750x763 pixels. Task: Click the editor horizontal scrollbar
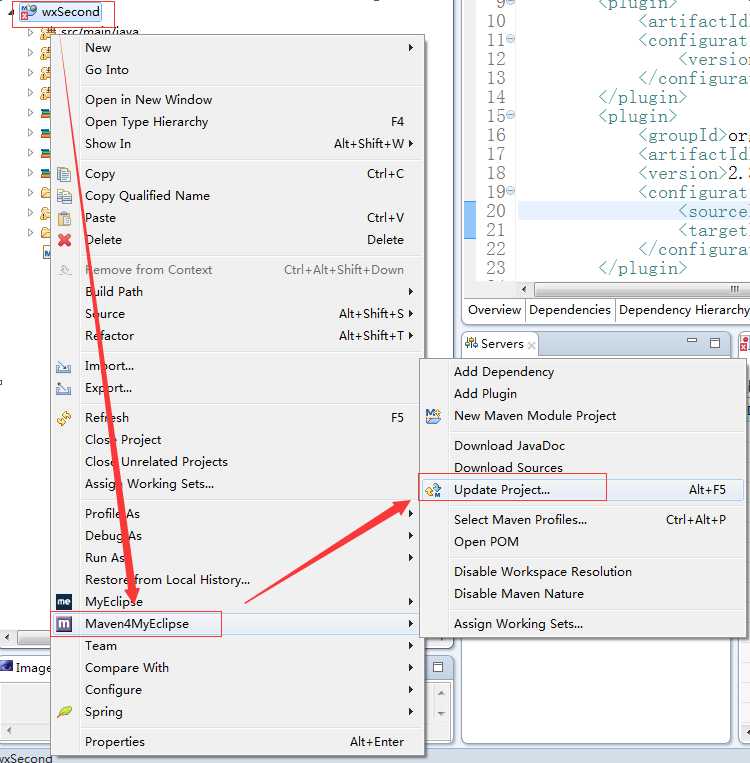pos(641,290)
